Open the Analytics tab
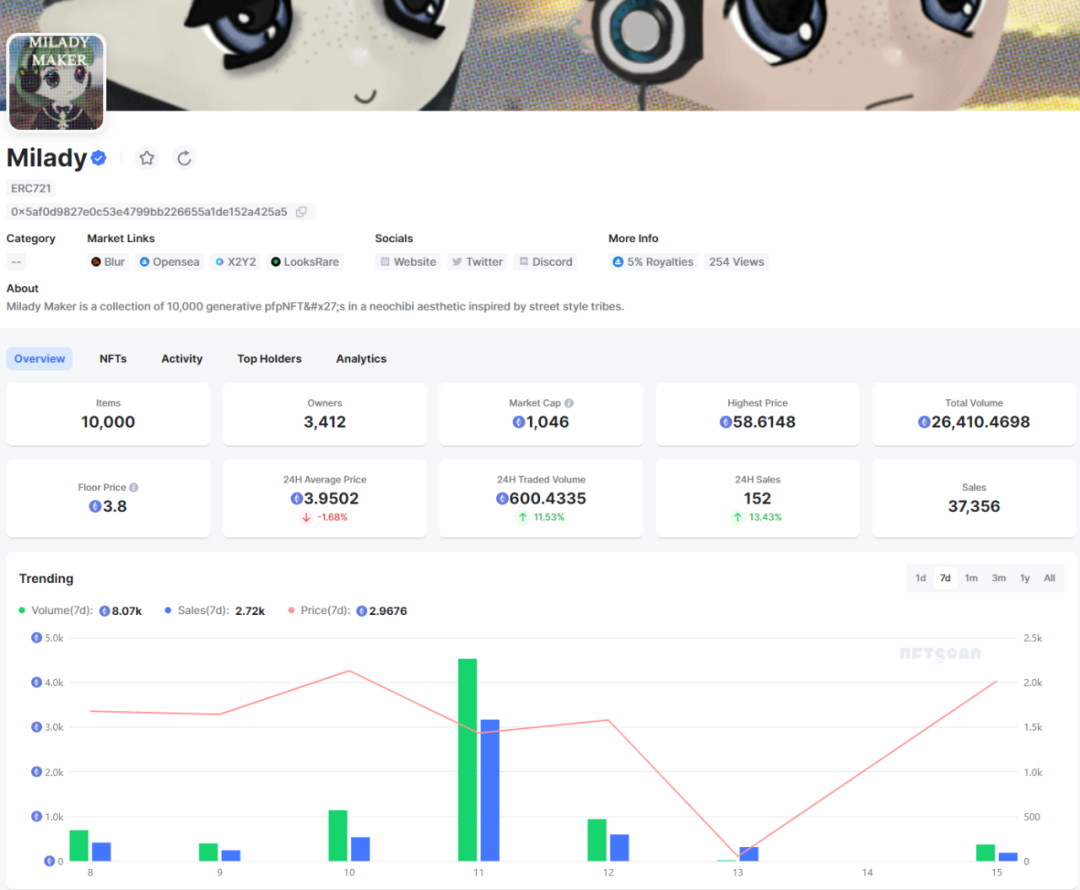Viewport: 1080px width, 890px height. tap(361, 359)
